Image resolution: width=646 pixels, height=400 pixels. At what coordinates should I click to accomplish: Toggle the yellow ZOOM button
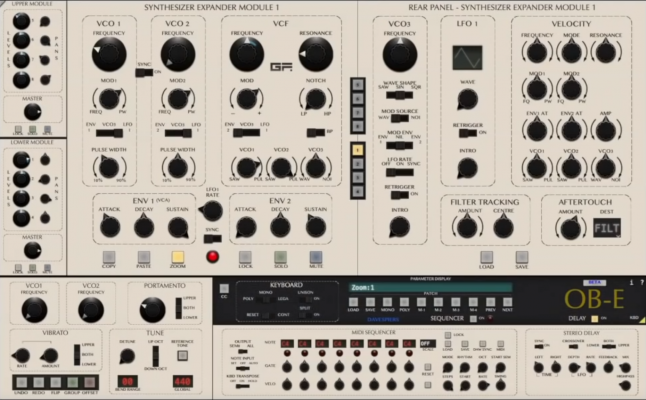point(178,257)
